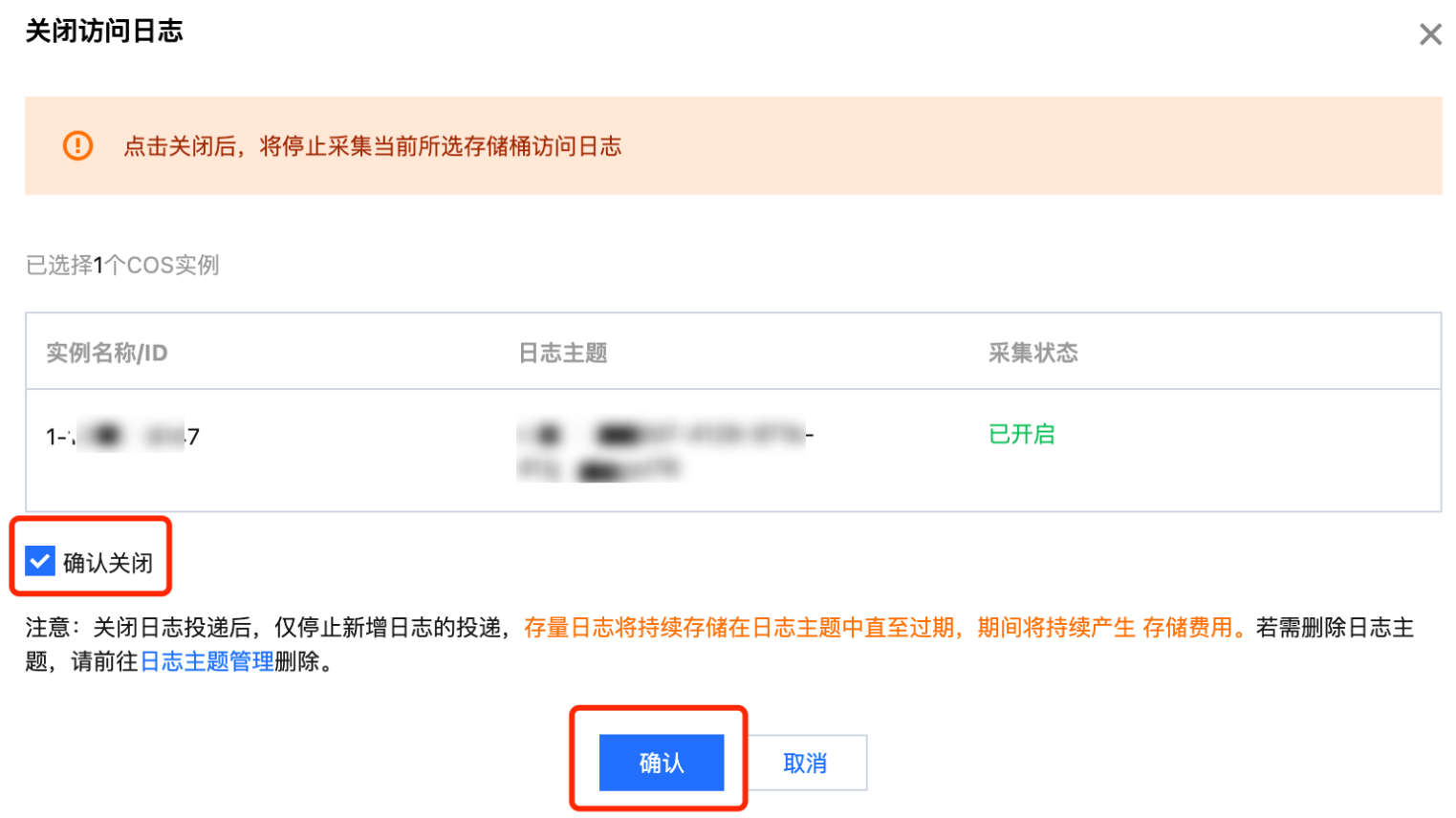Click the 确认关闭 checkbox label text
This screenshot has height=818, width=1456.
coord(108,563)
